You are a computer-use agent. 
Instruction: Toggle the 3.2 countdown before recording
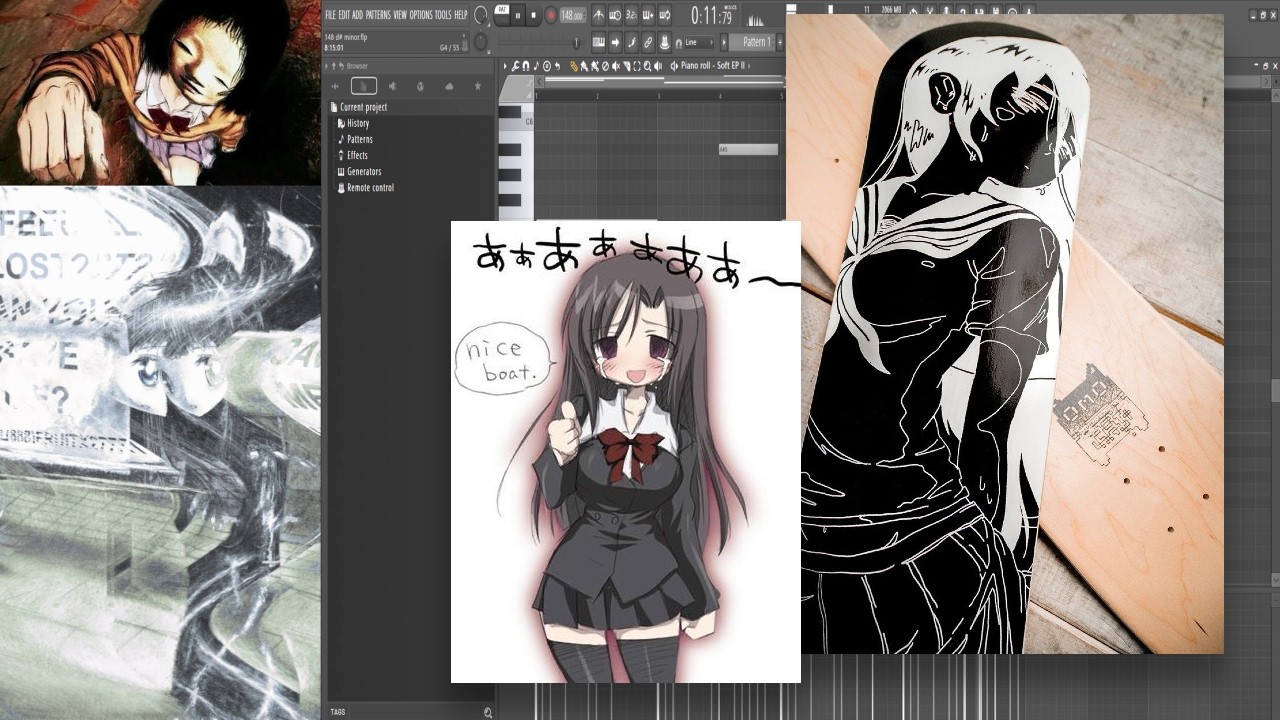click(631, 15)
